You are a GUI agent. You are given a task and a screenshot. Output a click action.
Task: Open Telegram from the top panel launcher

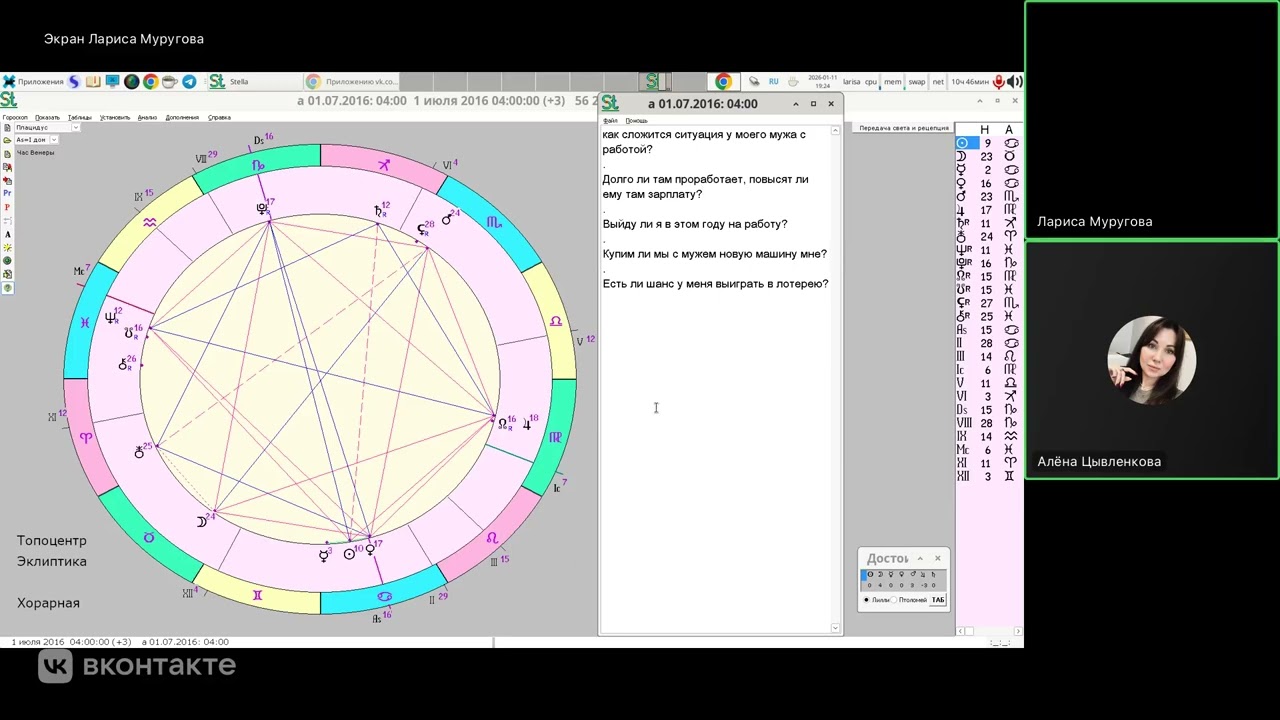tap(189, 82)
